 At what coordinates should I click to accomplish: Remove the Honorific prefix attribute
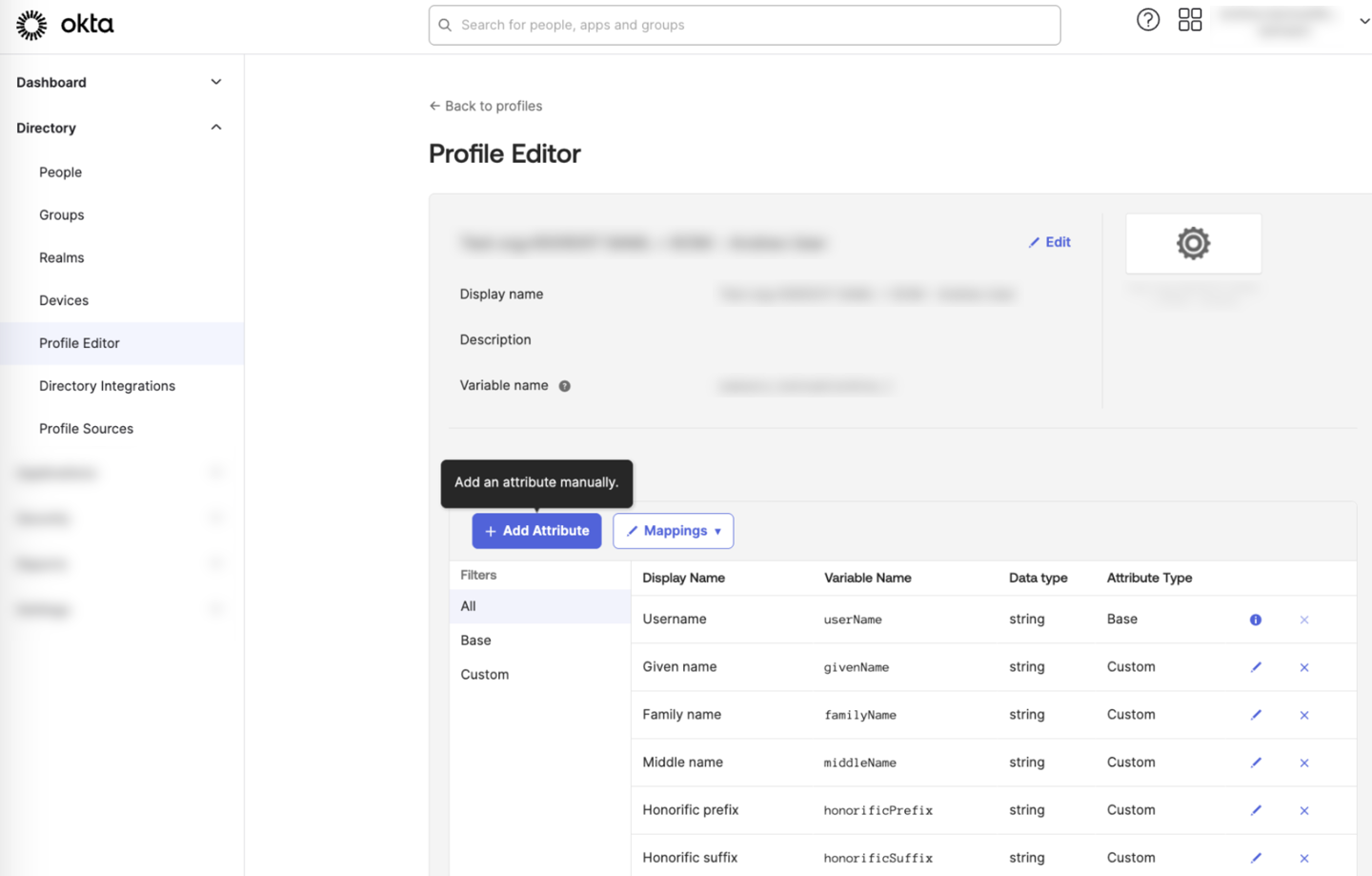(x=1304, y=810)
